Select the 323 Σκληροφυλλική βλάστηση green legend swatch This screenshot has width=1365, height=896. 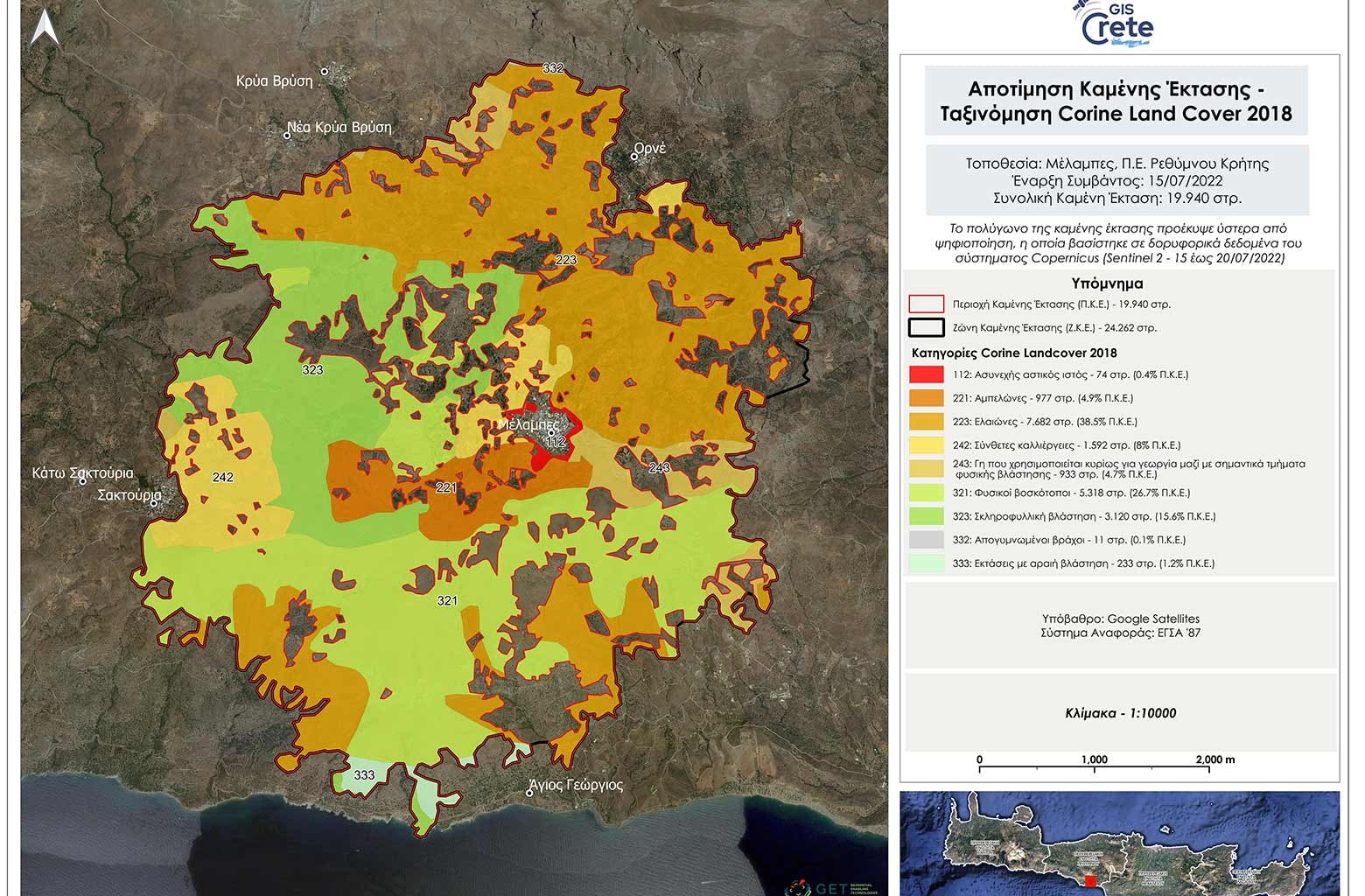tap(927, 516)
